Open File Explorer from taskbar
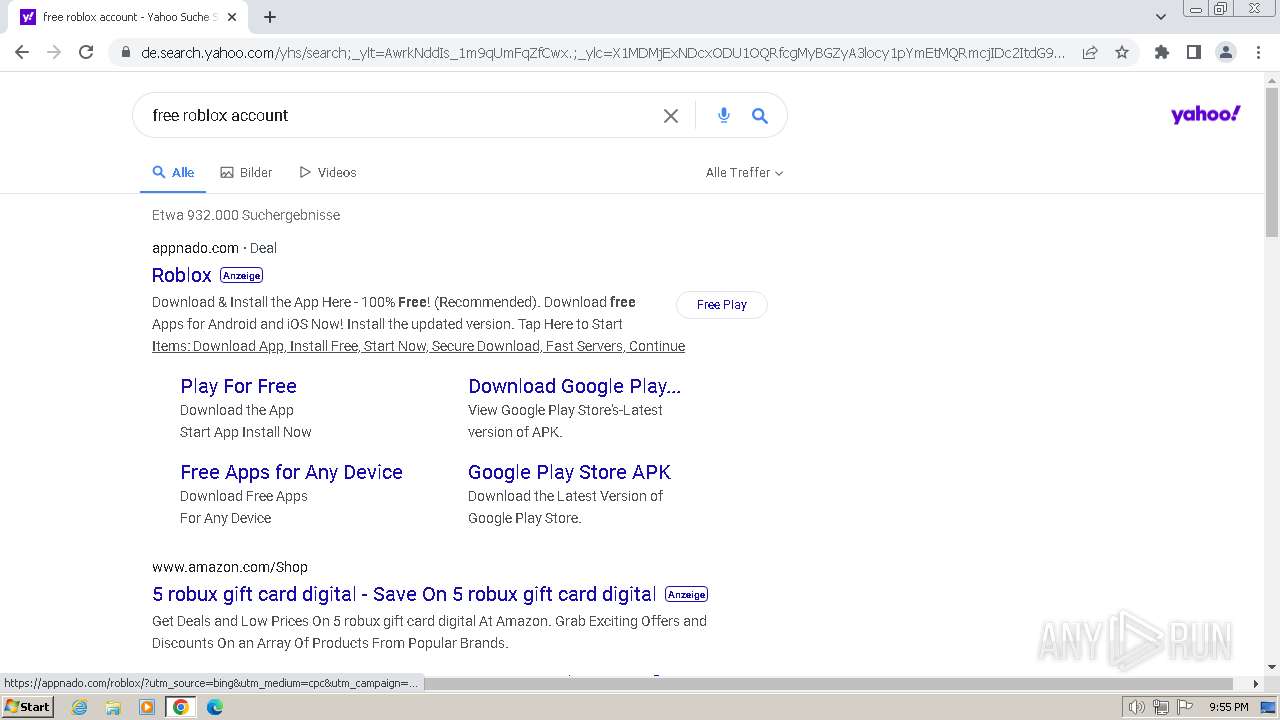The height and width of the screenshot is (720, 1280). pos(113,707)
